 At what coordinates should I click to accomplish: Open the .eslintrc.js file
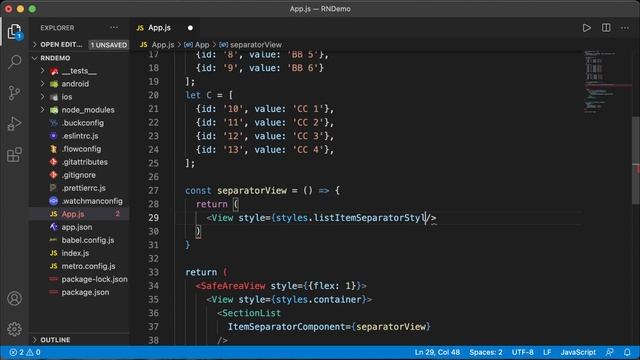(x=80, y=136)
